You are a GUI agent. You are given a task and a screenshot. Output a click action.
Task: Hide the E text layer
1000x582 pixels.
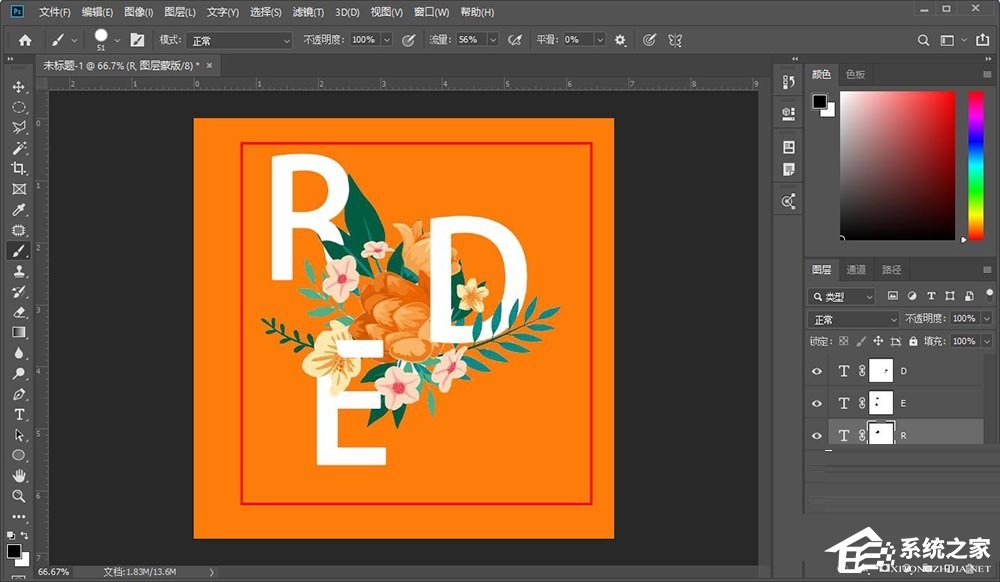815,403
